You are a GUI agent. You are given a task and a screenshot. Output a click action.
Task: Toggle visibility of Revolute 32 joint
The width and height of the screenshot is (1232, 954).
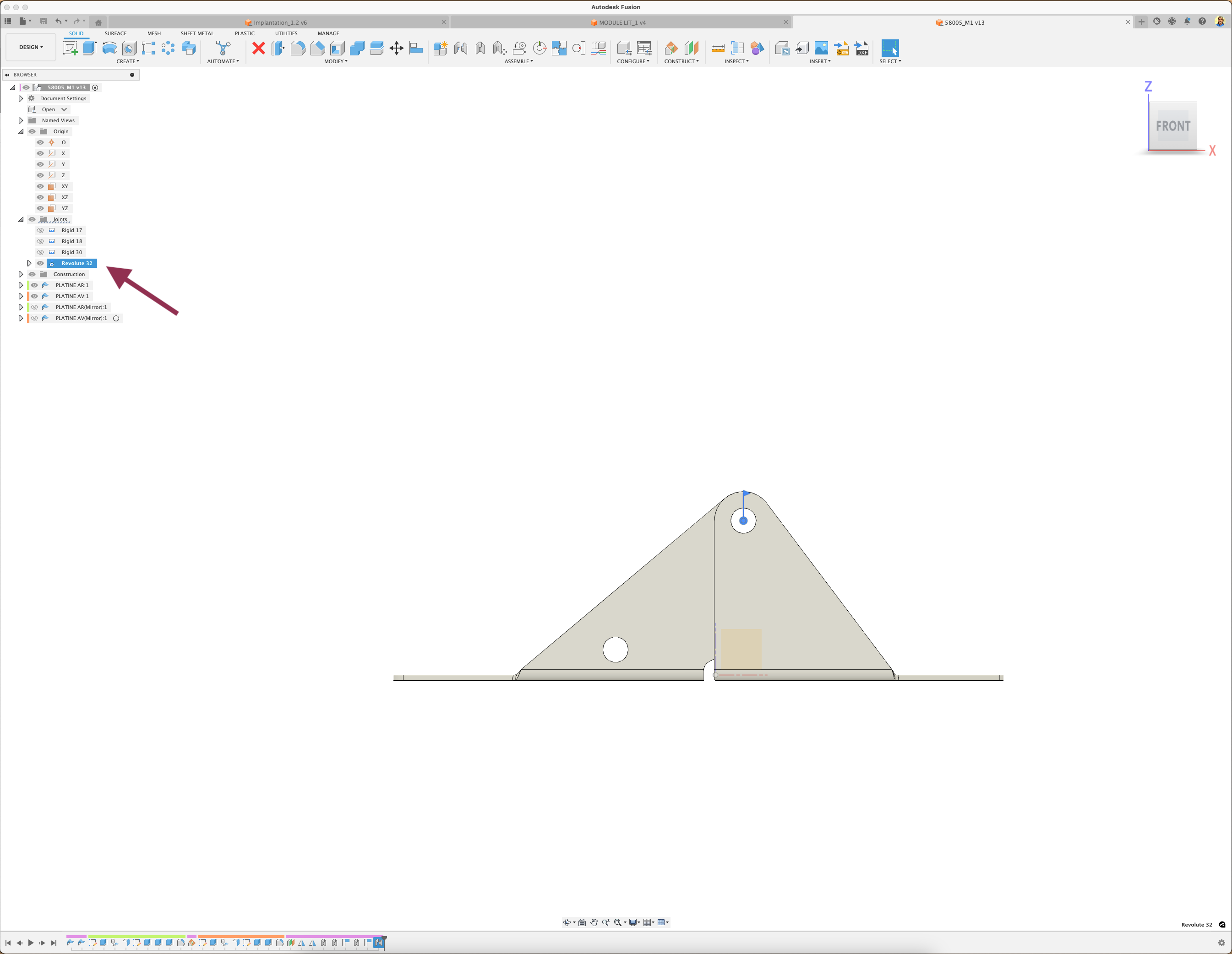click(40, 263)
